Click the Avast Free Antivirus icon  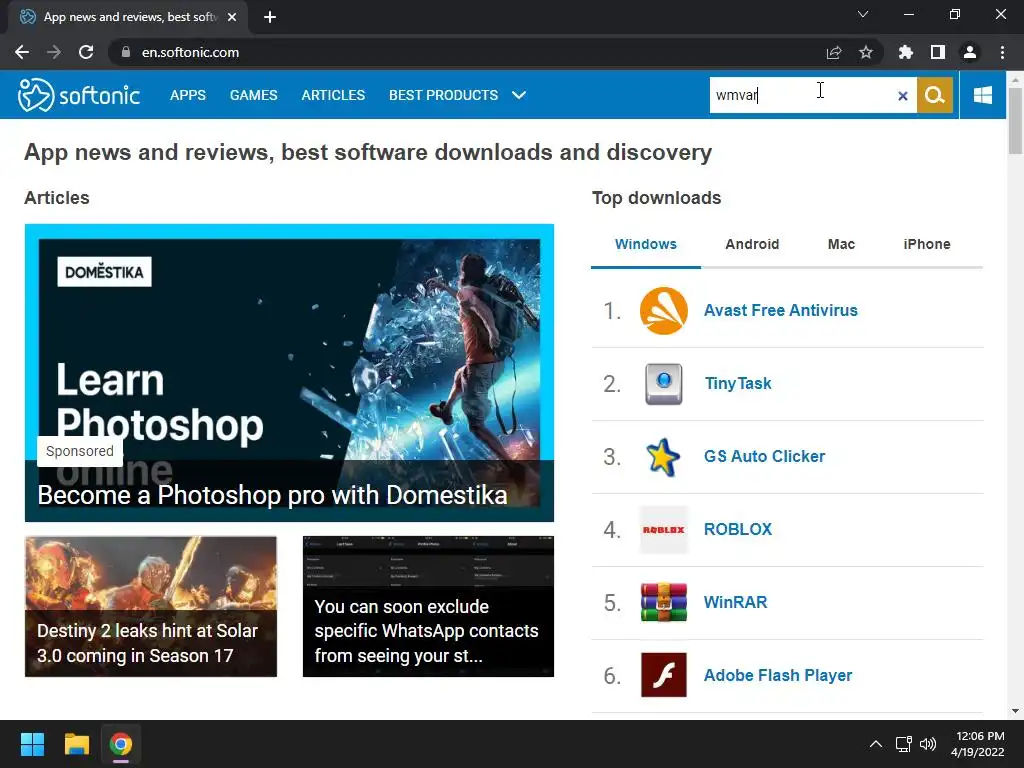[664, 311]
